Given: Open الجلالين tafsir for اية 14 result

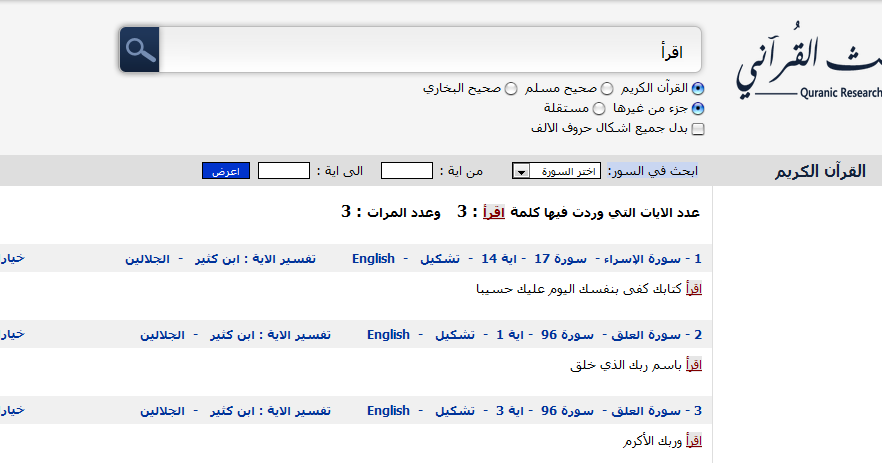Looking at the screenshot, I should (147, 259).
